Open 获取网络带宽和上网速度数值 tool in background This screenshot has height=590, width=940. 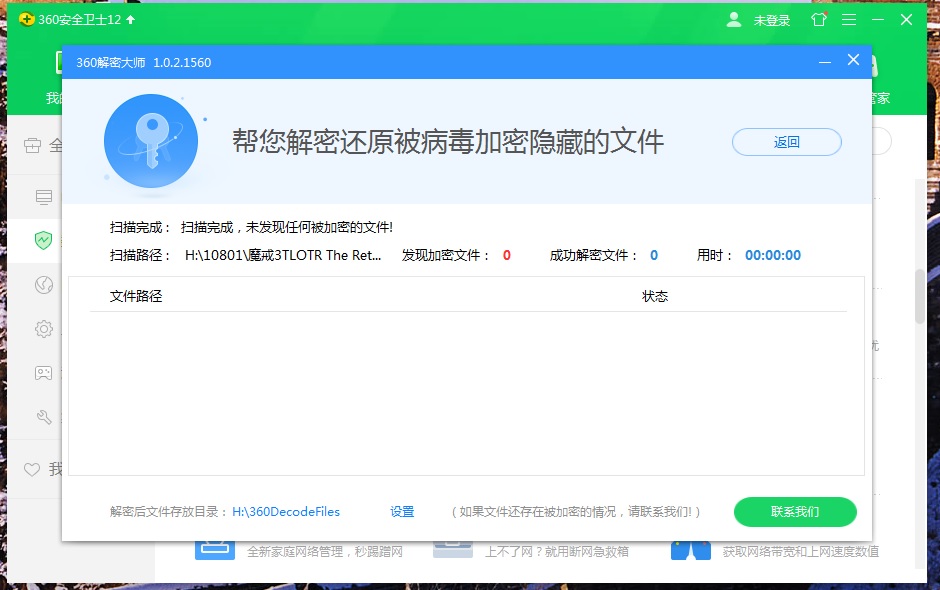[800, 552]
